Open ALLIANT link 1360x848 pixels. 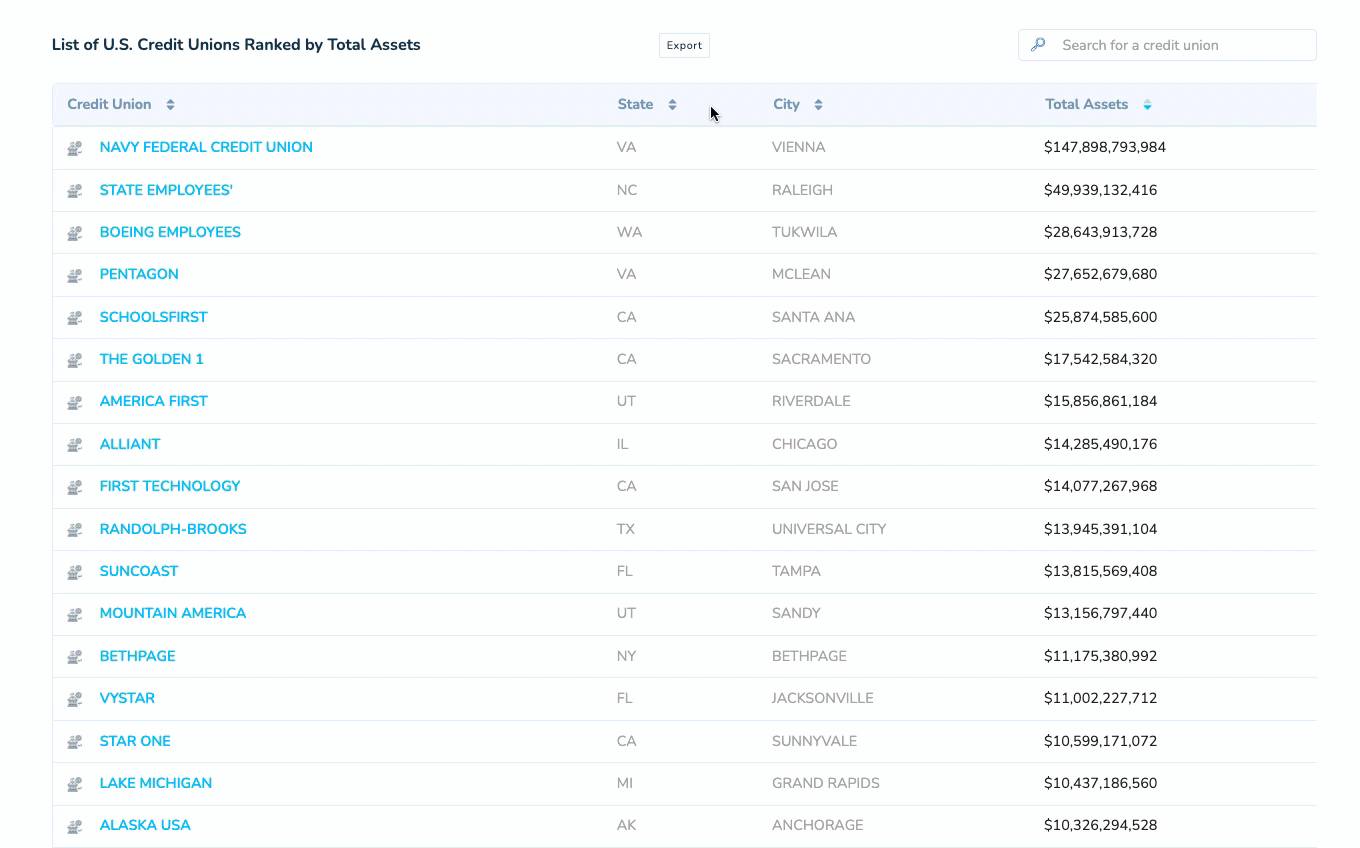130,444
